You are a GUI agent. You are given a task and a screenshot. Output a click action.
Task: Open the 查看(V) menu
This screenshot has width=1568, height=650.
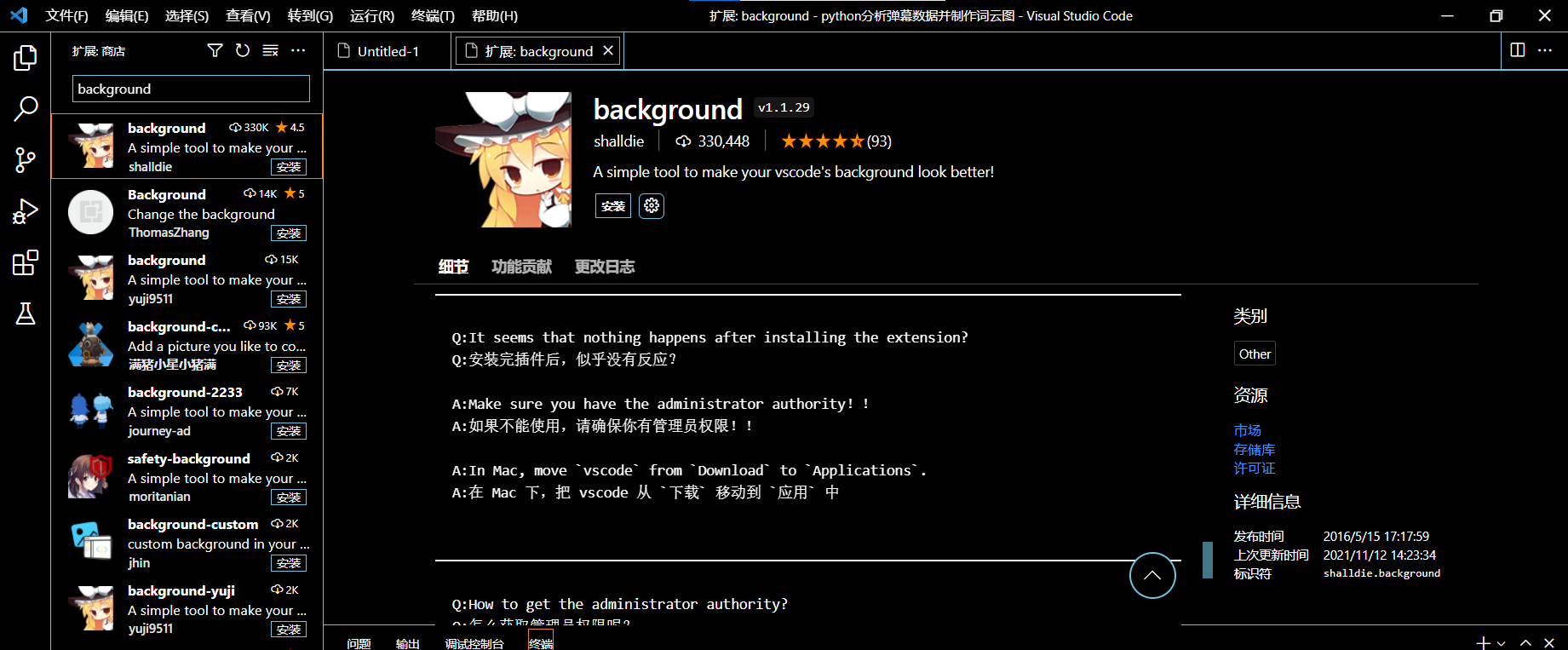pos(248,16)
